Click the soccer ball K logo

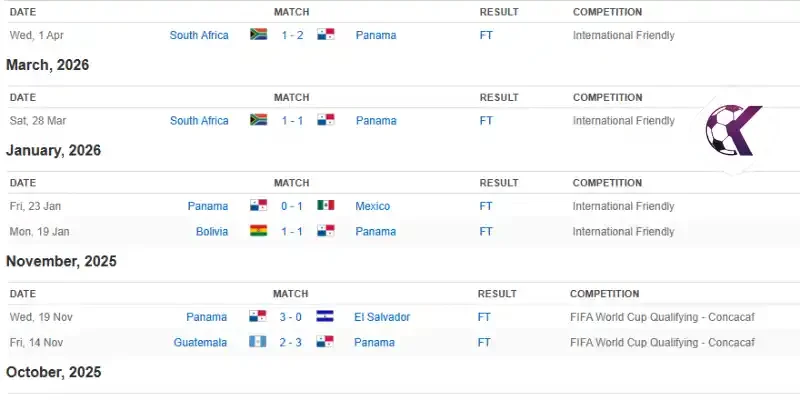[x=733, y=131]
